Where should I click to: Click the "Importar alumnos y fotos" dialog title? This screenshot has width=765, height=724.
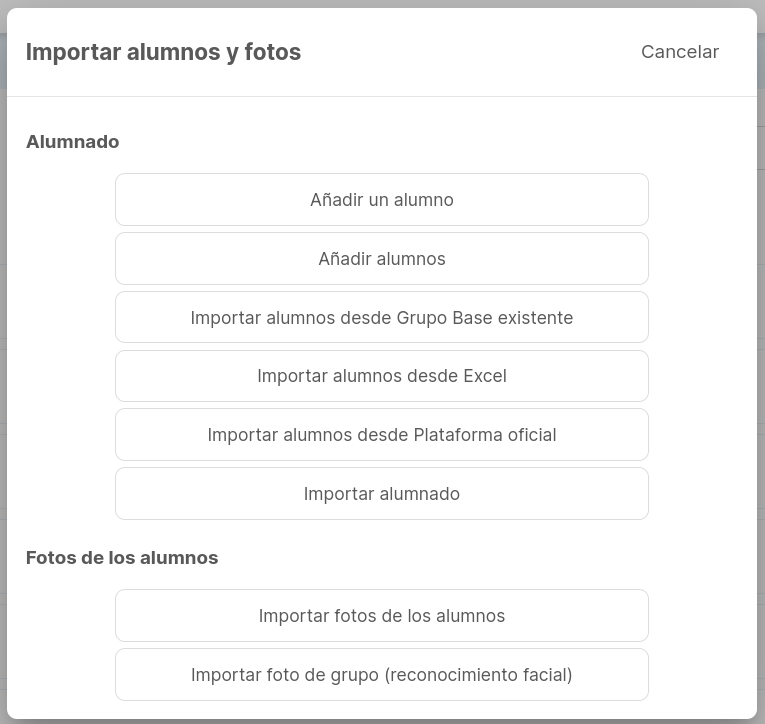(x=163, y=52)
